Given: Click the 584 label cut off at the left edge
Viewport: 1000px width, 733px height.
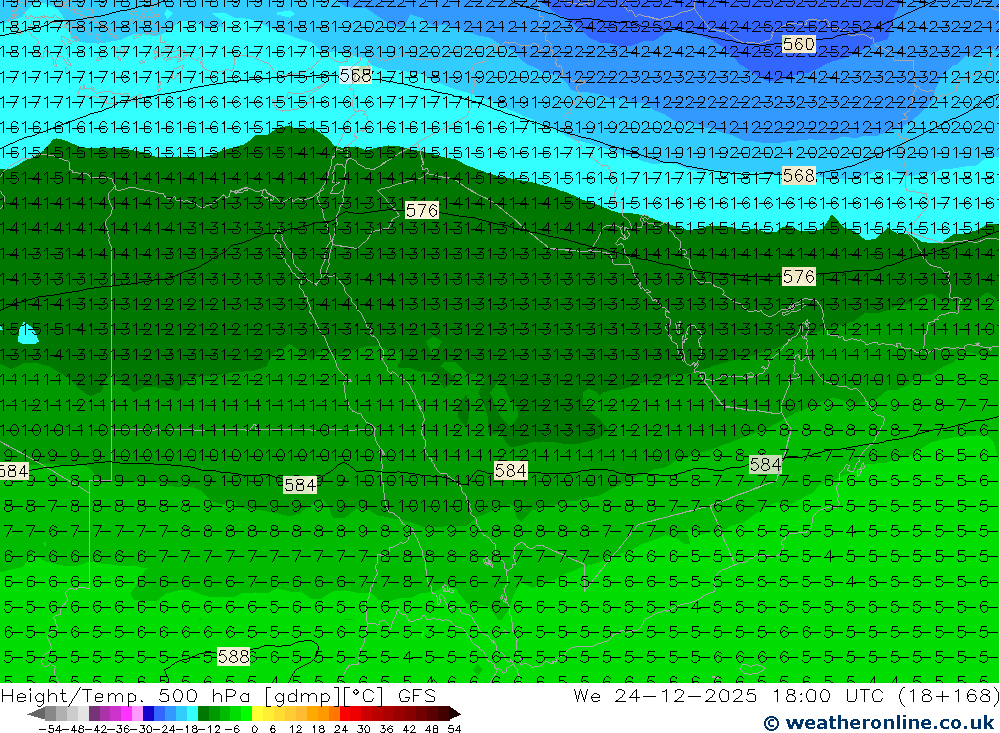Looking at the screenshot, I should (14, 471).
